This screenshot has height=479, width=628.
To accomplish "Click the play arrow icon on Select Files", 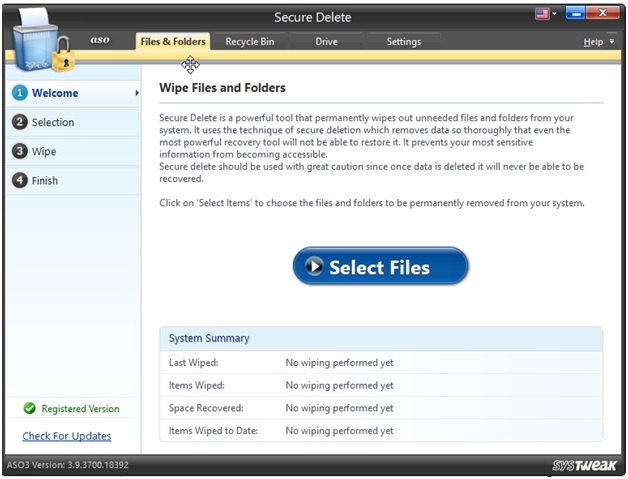I will (x=314, y=267).
